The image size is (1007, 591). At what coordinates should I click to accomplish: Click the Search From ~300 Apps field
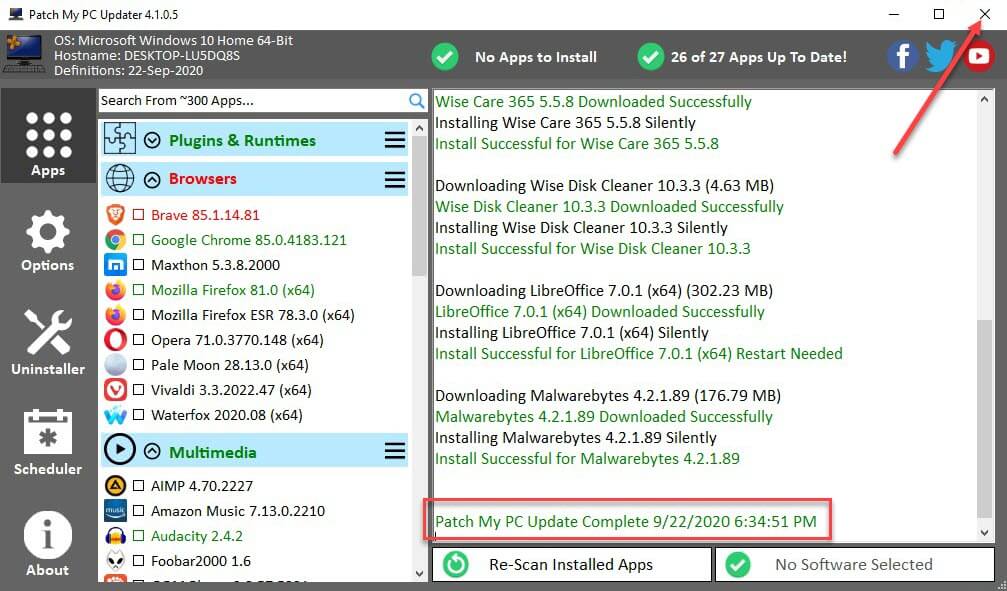[250, 100]
